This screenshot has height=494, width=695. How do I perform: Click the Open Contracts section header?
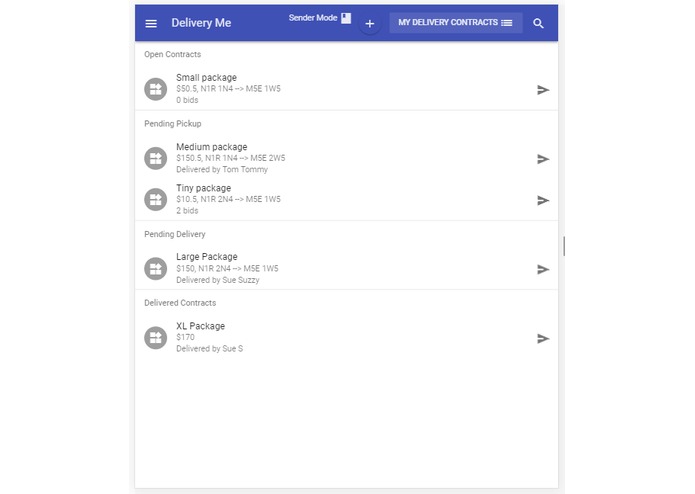(x=172, y=54)
